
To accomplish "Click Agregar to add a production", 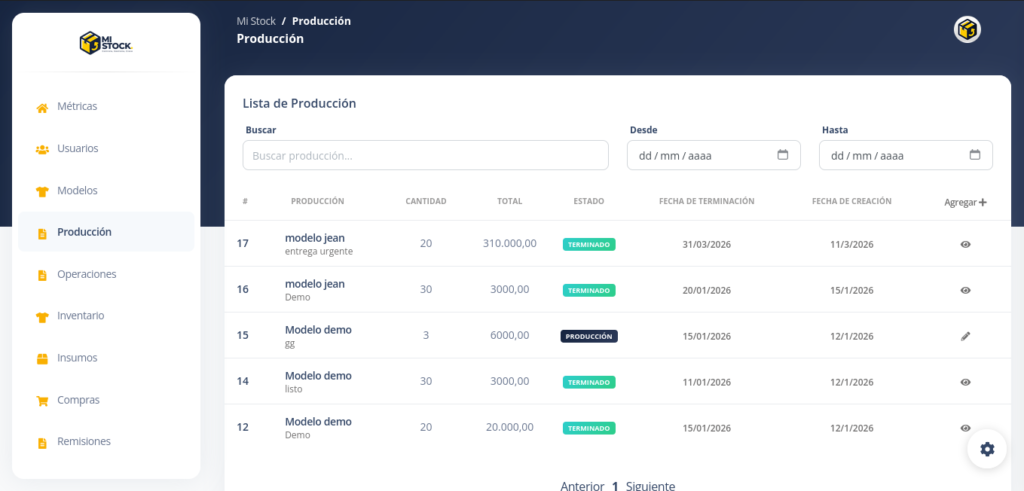I will pos(965,202).
